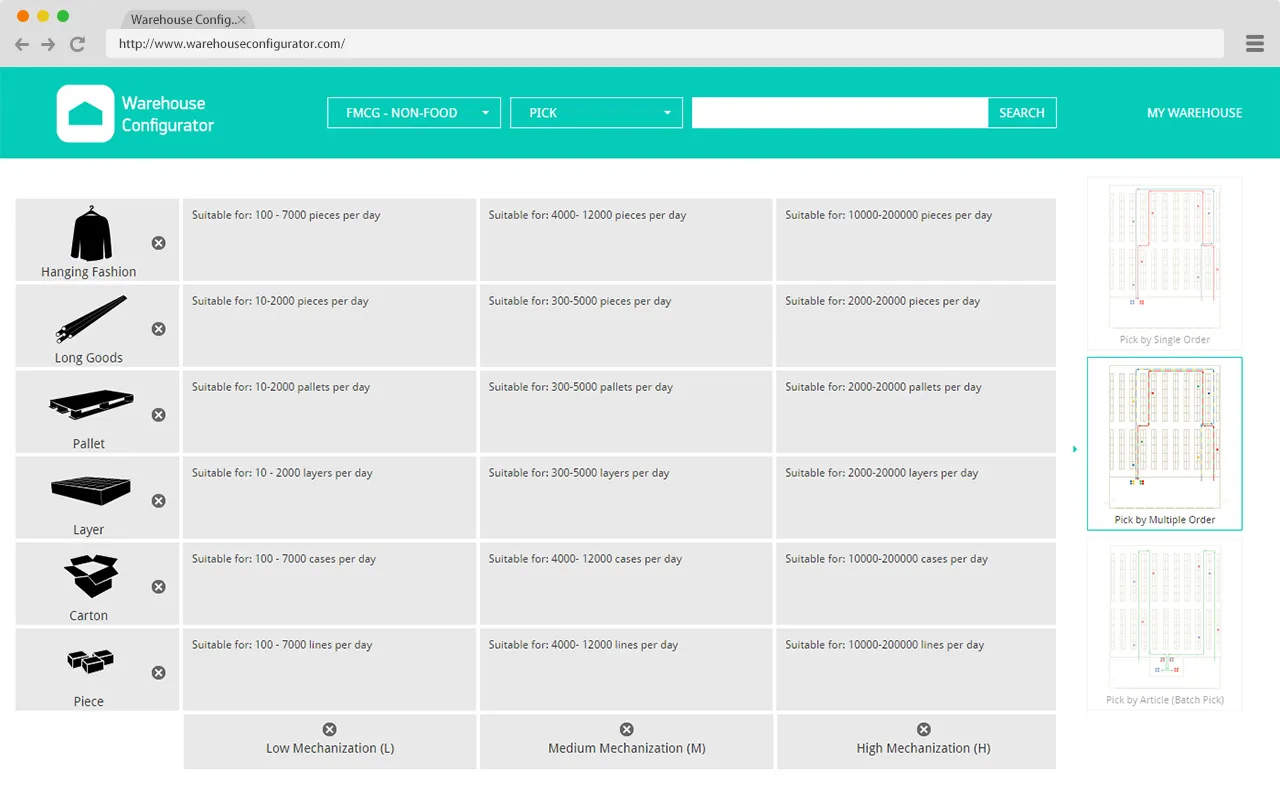Remove the Pallet row

tap(158, 415)
